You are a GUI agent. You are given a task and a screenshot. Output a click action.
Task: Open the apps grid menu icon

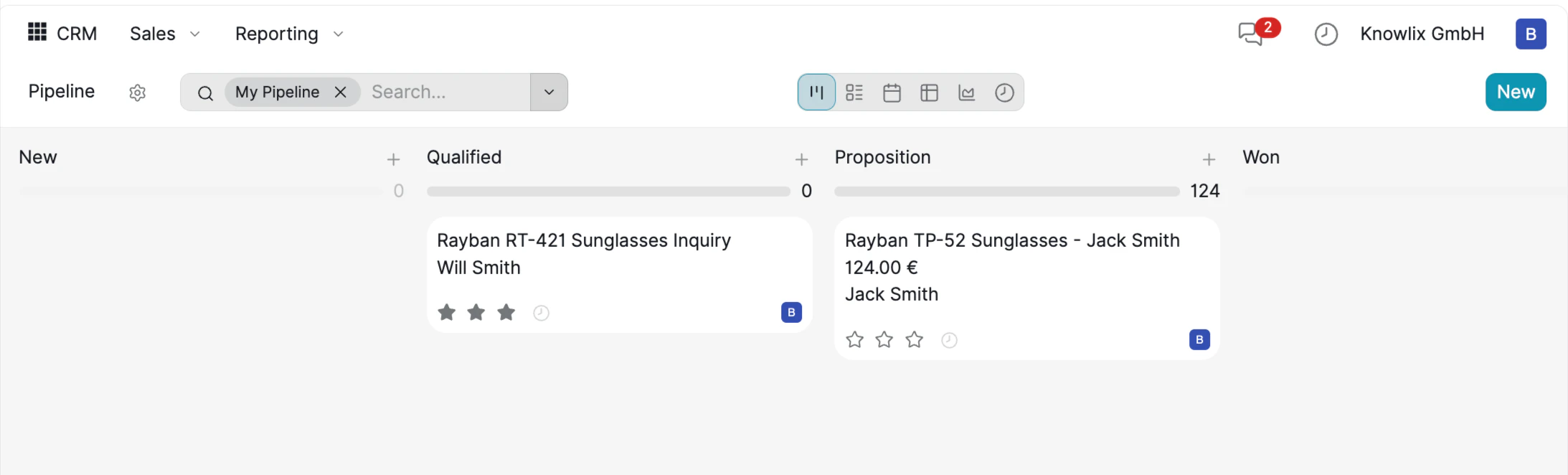point(37,32)
